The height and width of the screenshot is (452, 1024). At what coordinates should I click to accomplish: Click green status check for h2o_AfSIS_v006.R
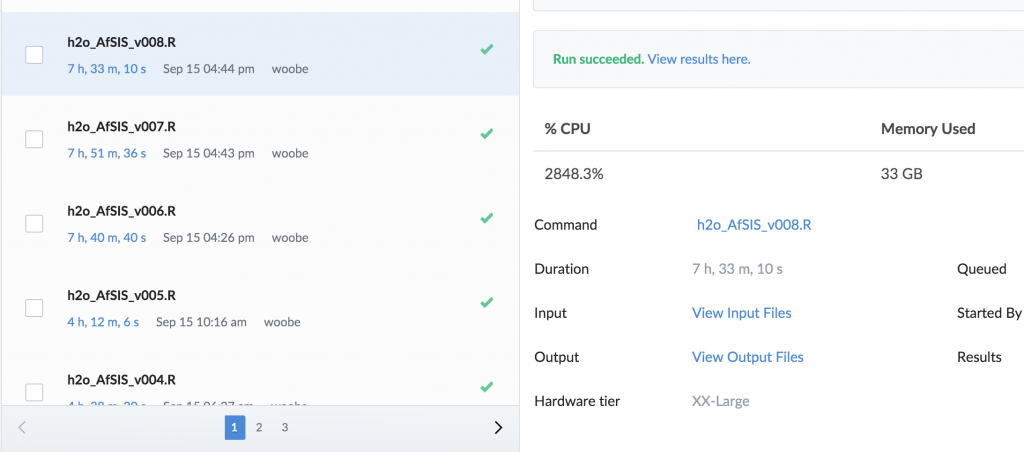487,218
